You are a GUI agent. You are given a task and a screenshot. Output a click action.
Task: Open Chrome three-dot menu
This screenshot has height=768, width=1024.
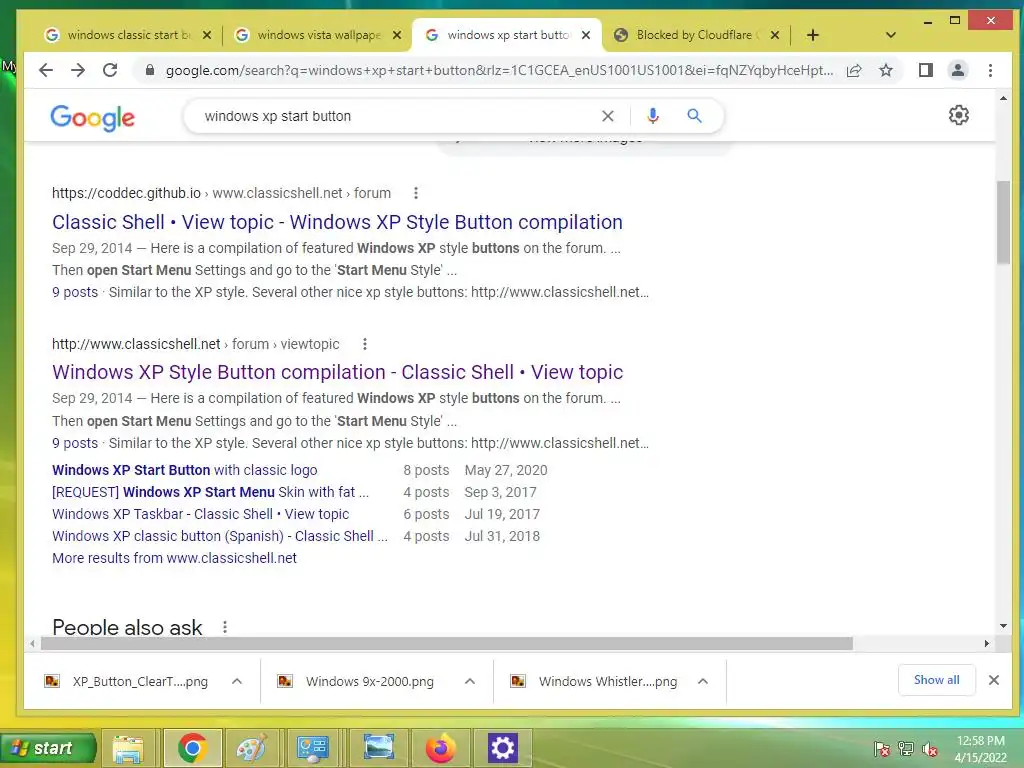tap(990, 70)
